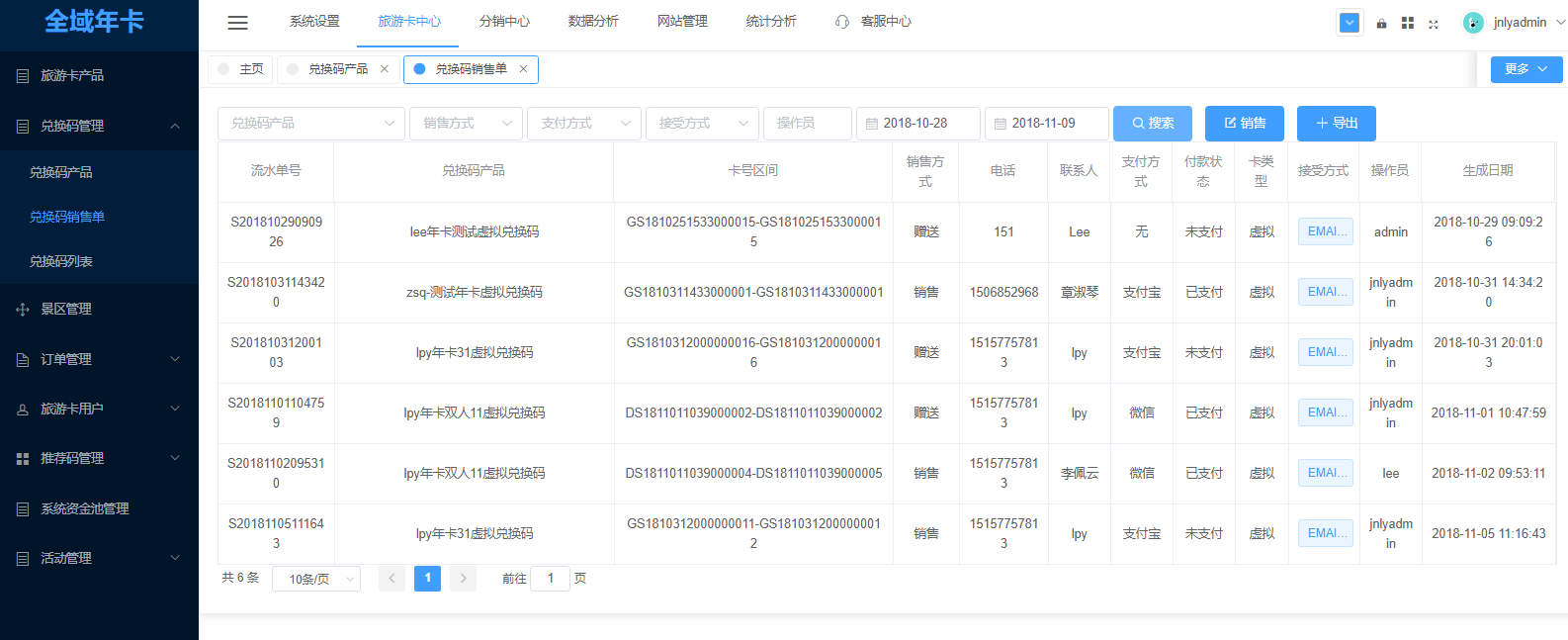Expand the 订单管理 sidebar group

click(99, 359)
